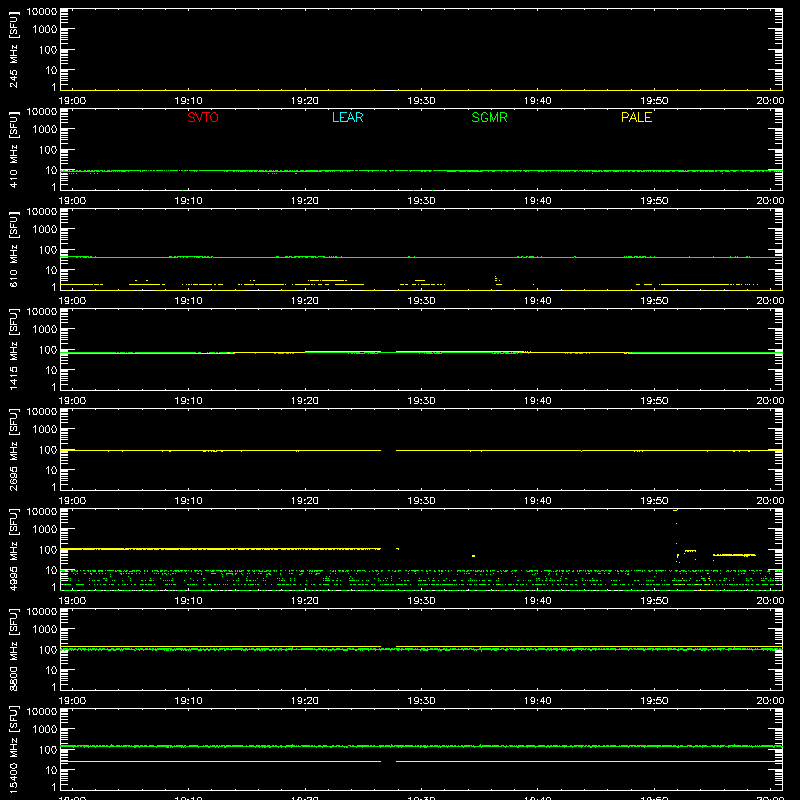Viewport: 800px width, 800px height.
Task: Click the red SVTO station legend label
Action: click(x=203, y=117)
